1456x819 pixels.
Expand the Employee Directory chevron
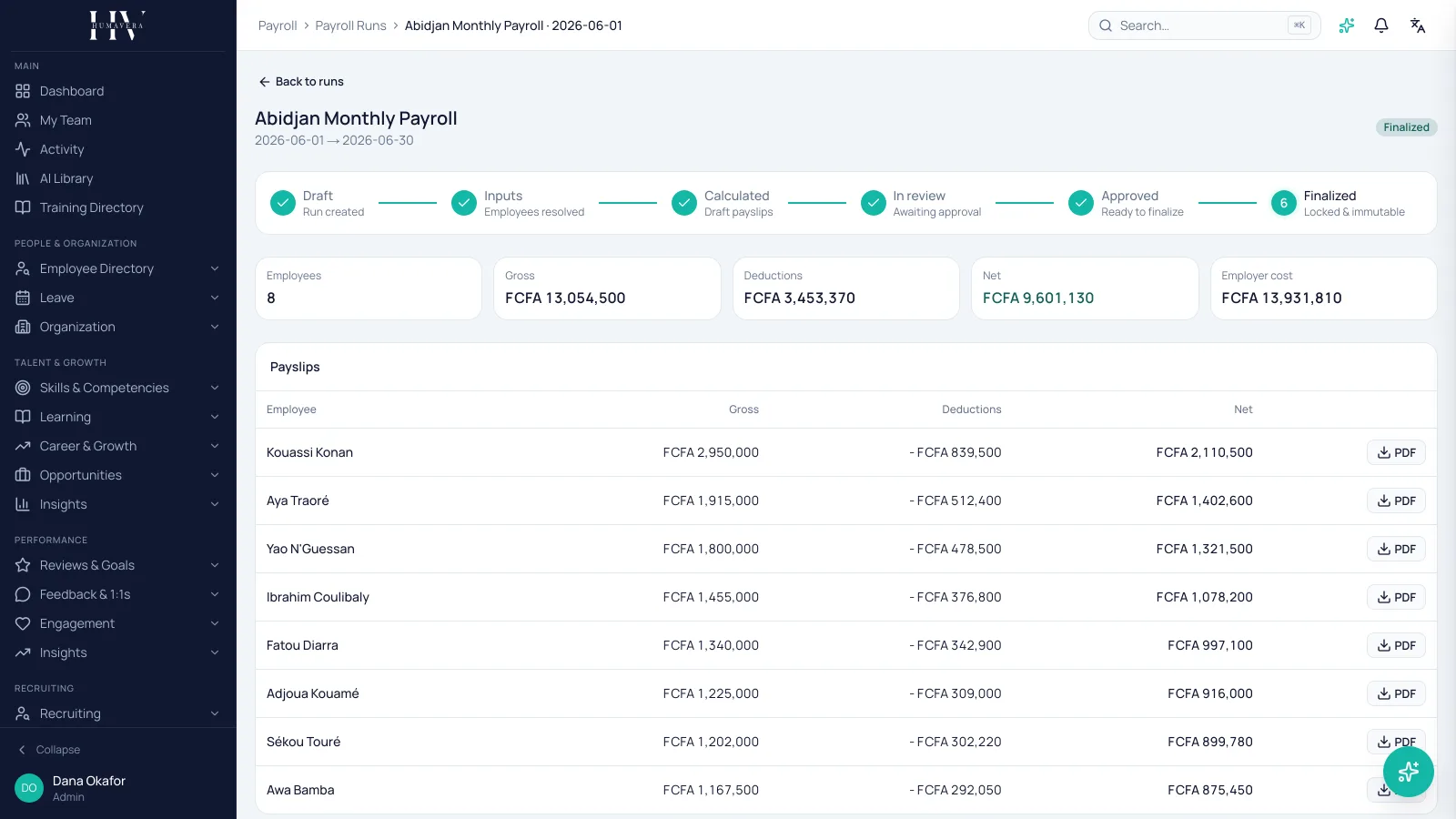point(215,268)
